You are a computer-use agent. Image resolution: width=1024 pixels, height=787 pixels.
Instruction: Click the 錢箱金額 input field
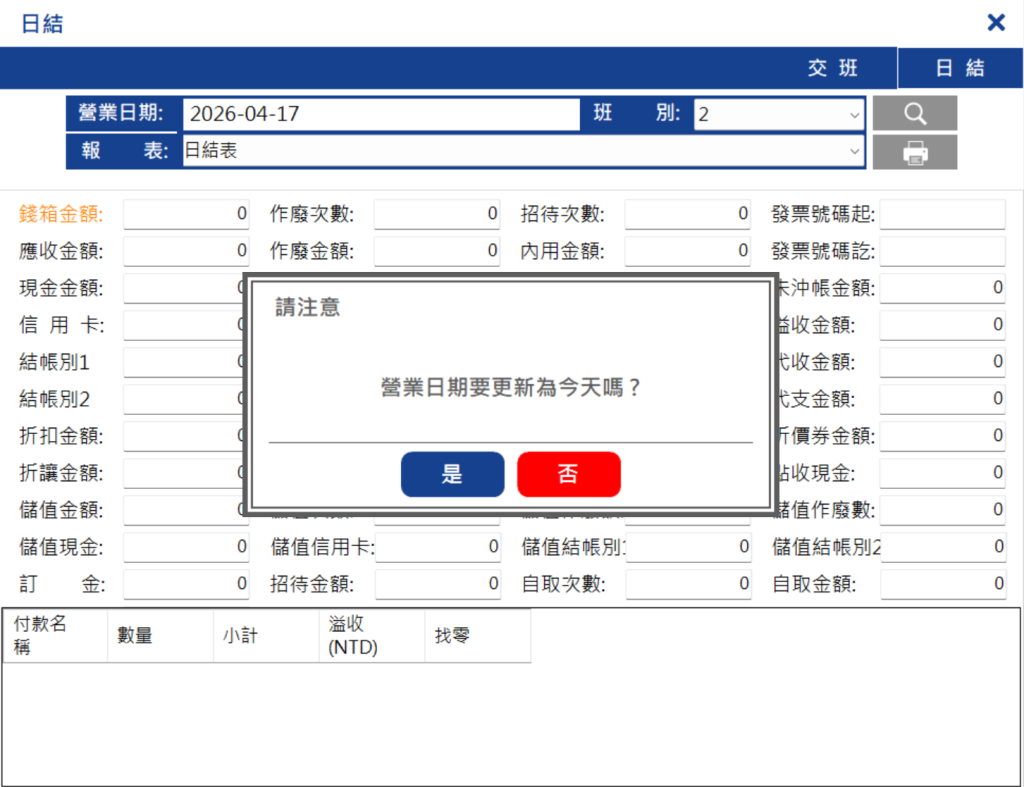[x=186, y=214]
